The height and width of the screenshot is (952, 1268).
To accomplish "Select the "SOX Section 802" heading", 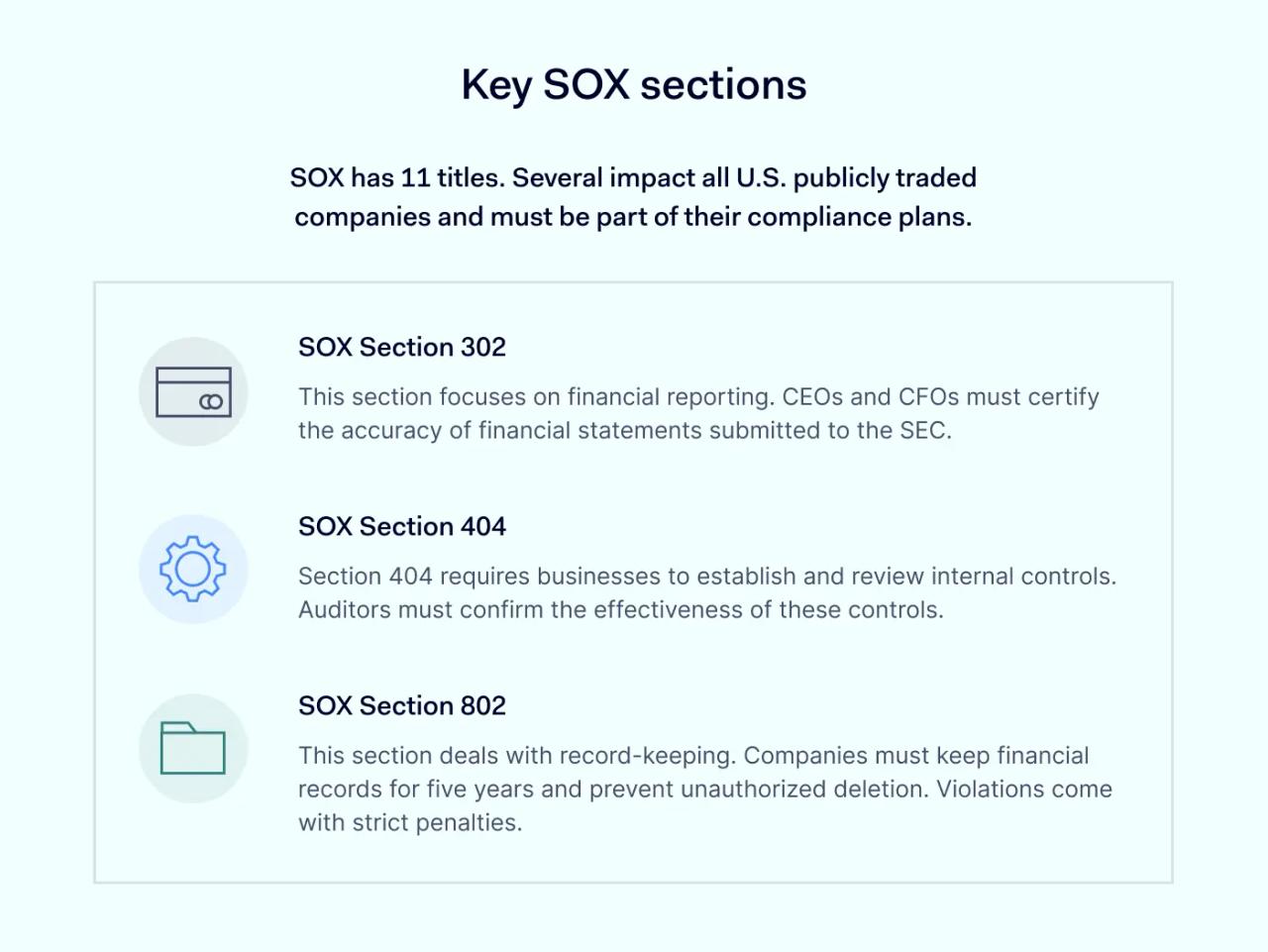I will (x=401, y=705).
